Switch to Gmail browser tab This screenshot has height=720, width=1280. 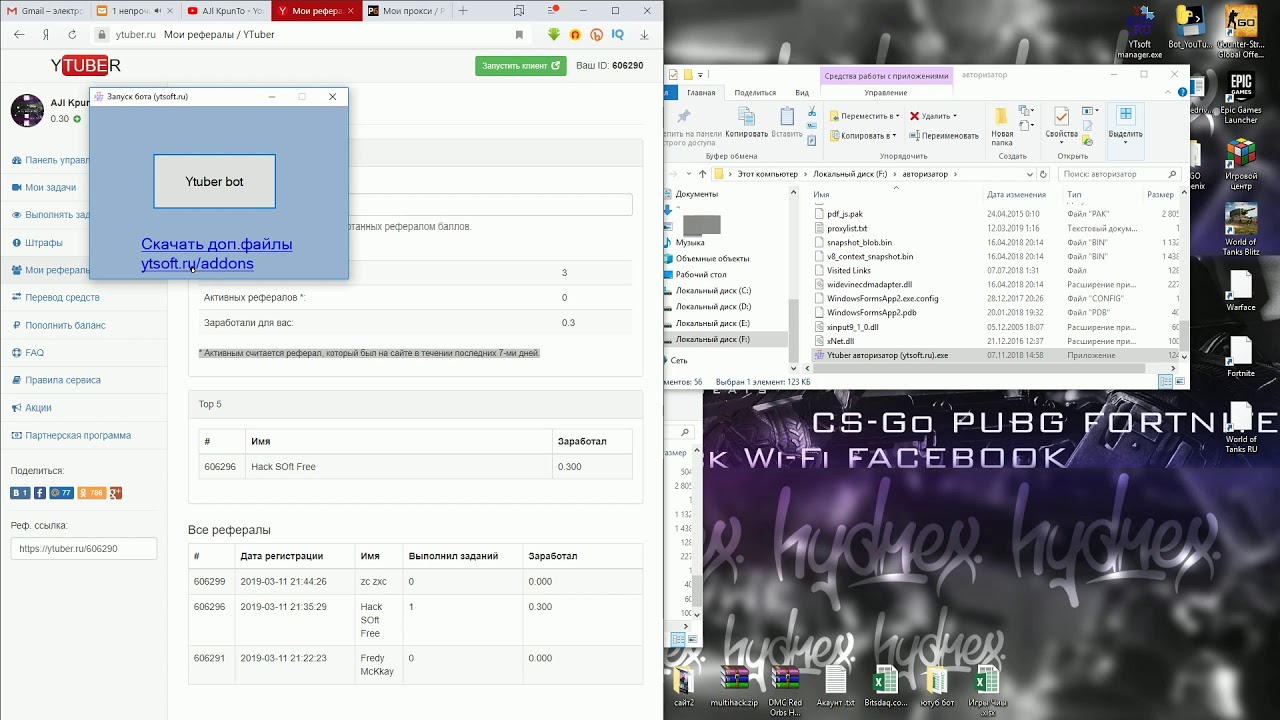(x=45, y=11)
